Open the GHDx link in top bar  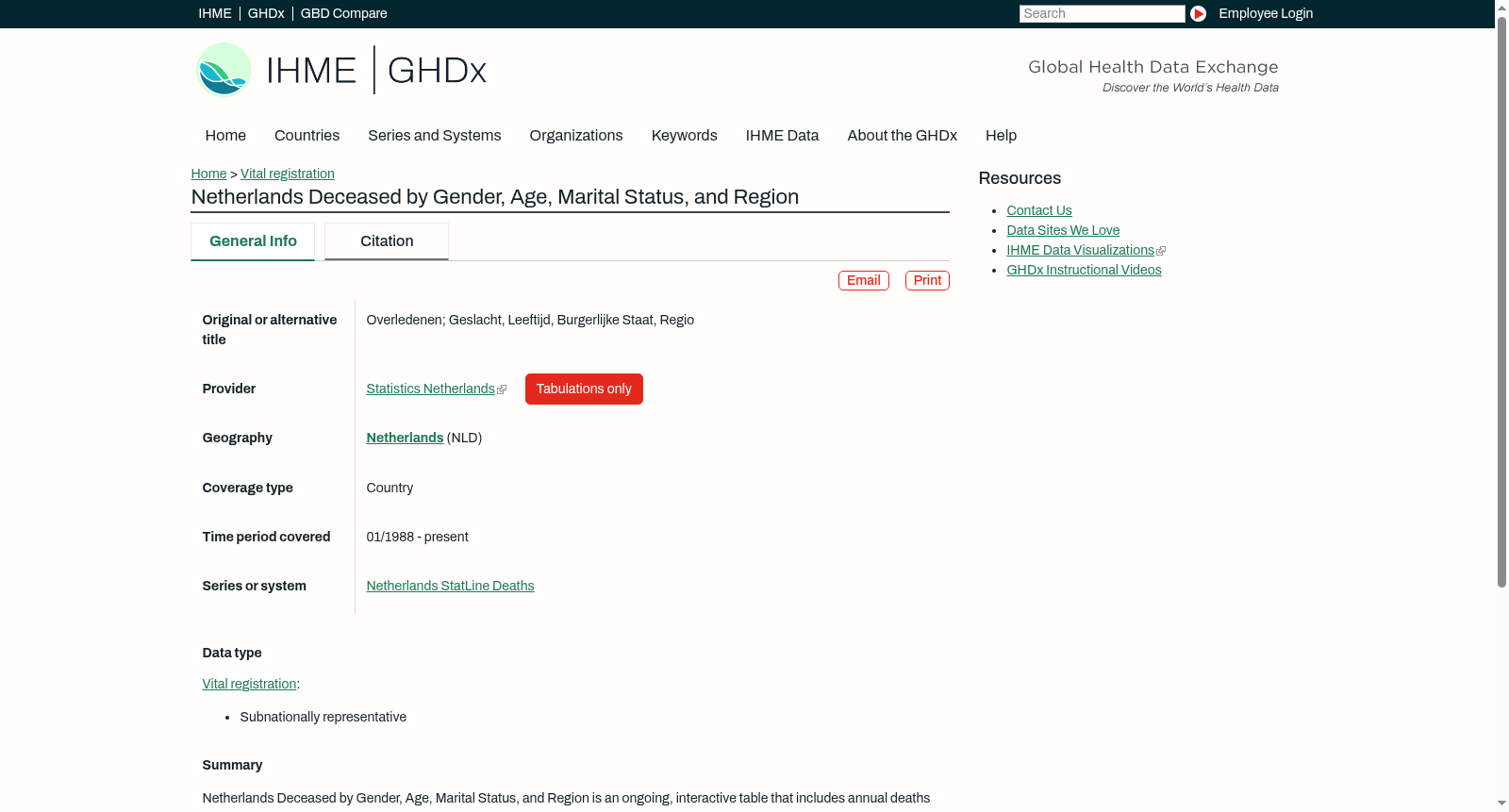pos(266,13)
